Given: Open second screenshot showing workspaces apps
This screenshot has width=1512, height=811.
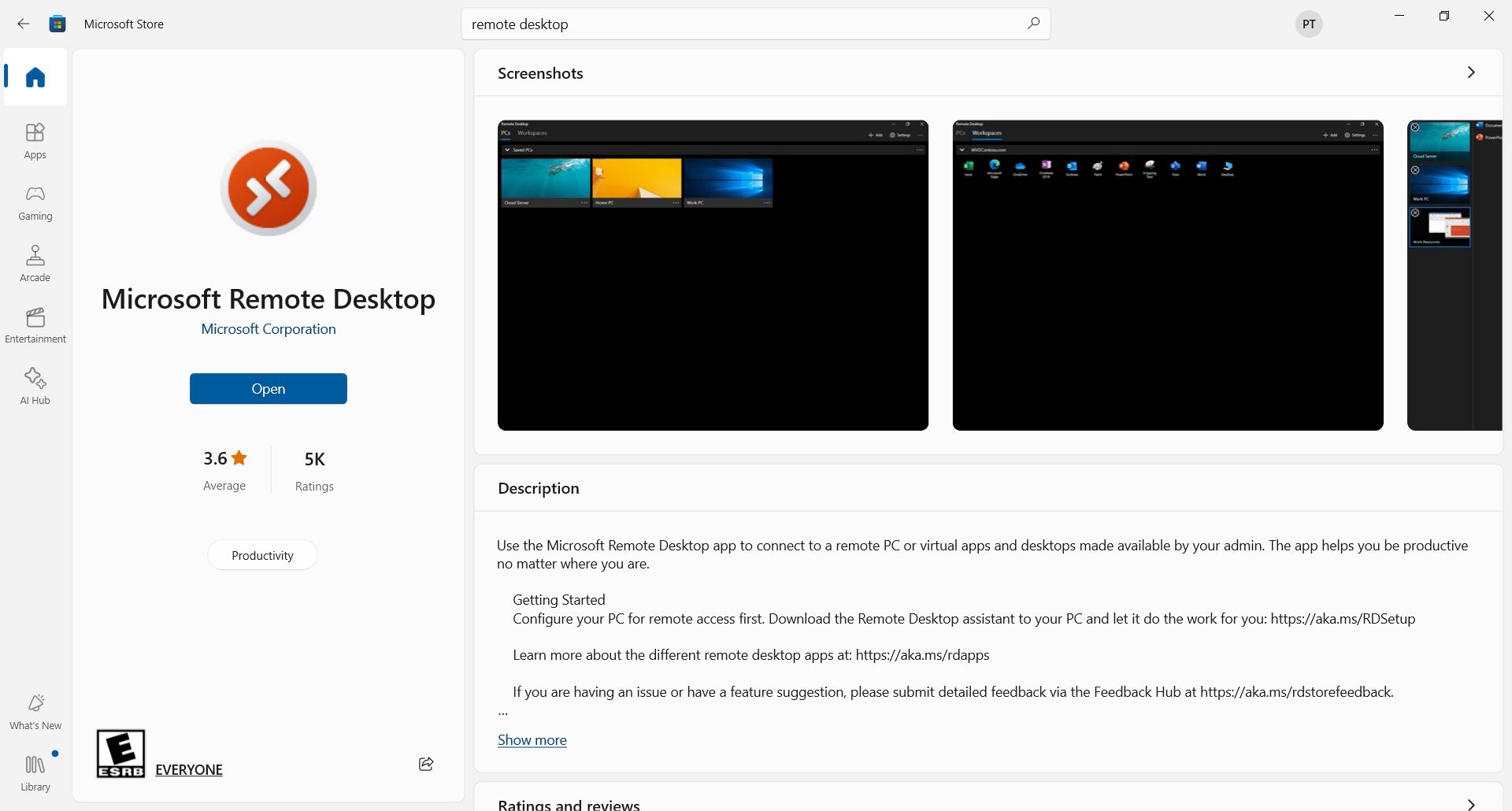Looking at the screenshot, I should (1168, 276).
